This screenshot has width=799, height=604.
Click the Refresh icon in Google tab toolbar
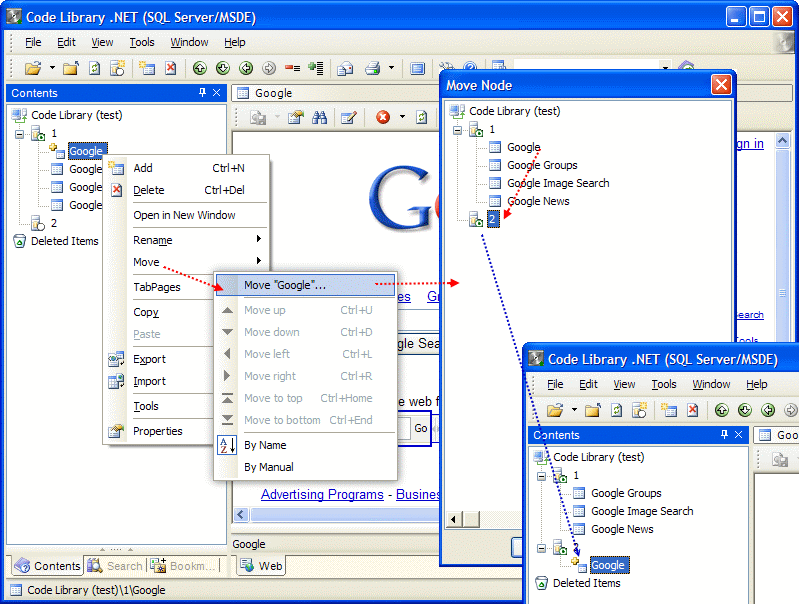(421, 118)
